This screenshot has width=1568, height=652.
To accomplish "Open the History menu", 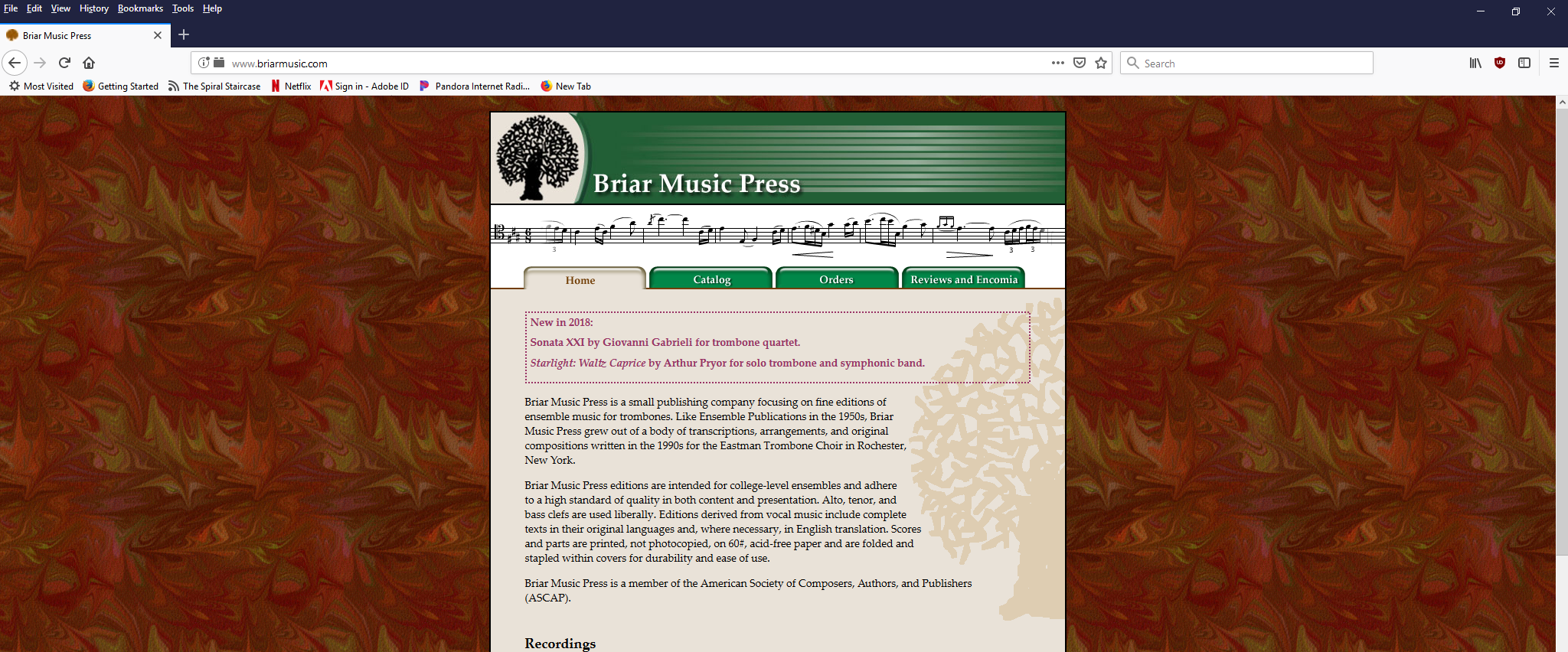I will click(x=93, y=8).
